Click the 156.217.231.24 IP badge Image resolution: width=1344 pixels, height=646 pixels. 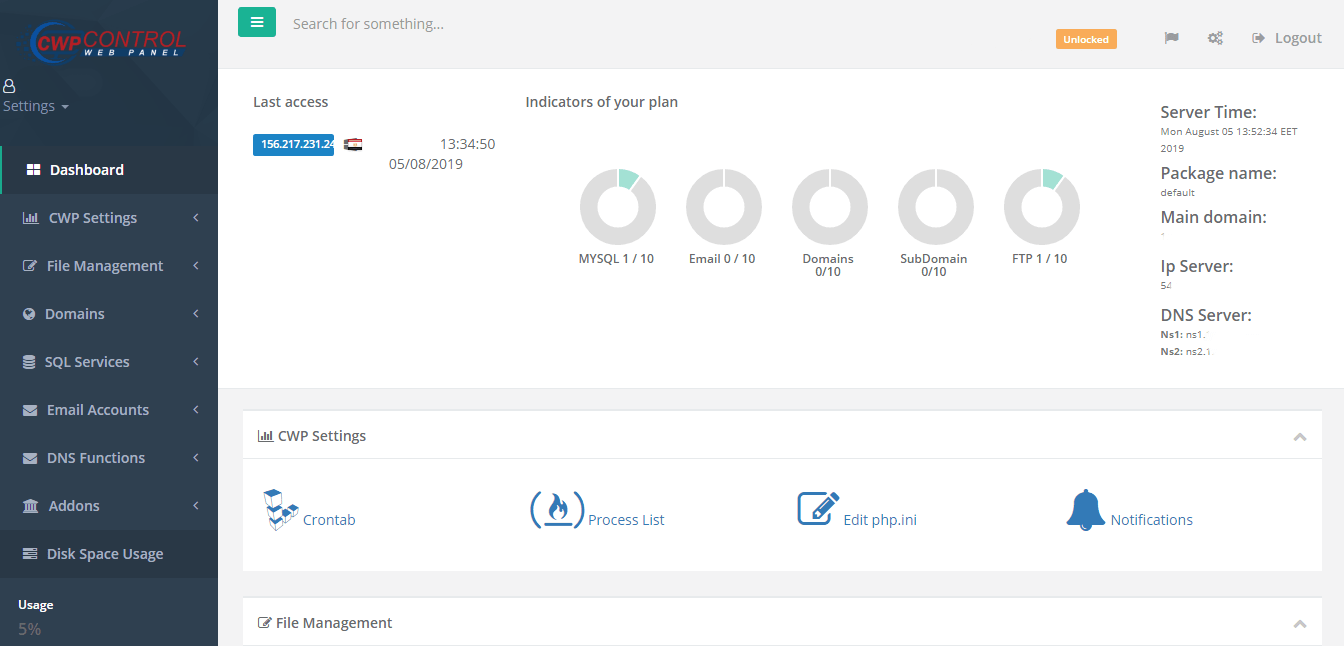click(293, 144)
